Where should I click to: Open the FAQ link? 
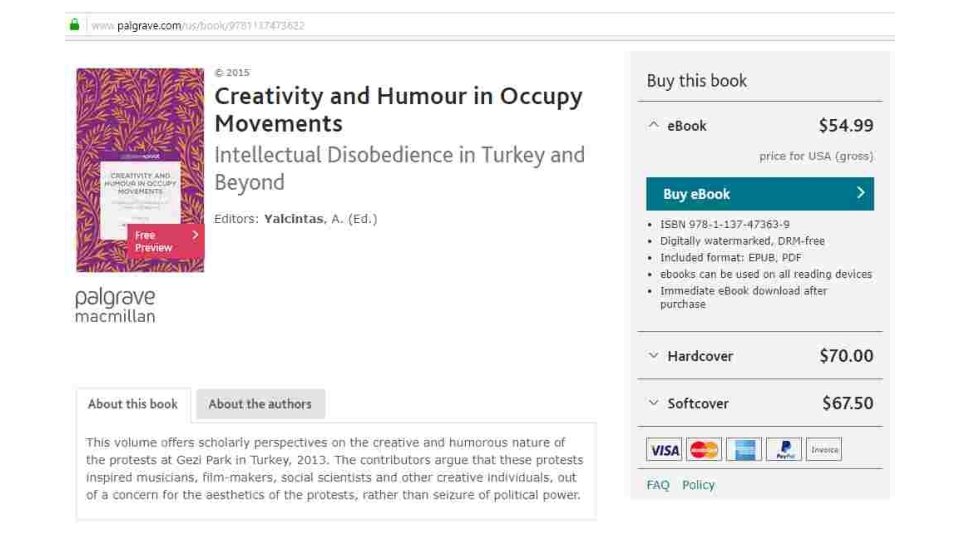coord(657,485)
